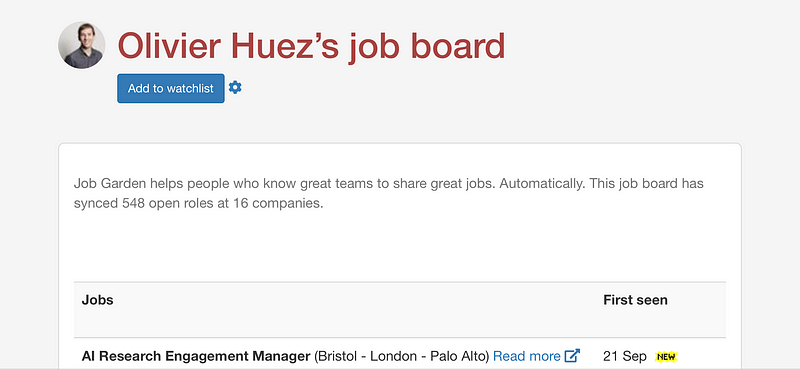Click the 21 Sep date cell

[x=624, y=356]
